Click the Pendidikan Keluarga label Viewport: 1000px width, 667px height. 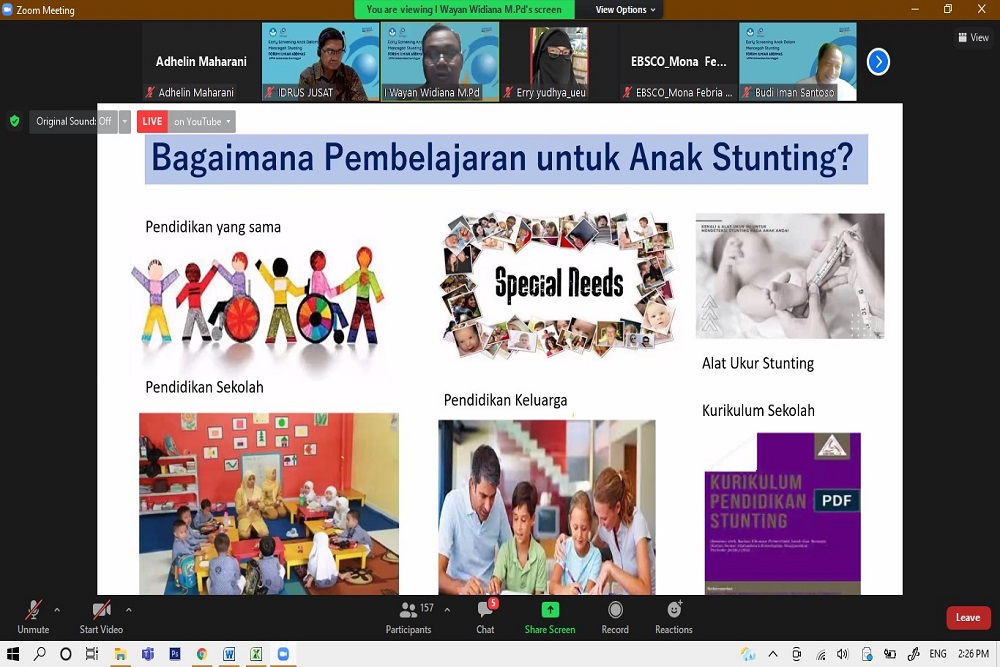pyautogui.click(x=505, y=400)
